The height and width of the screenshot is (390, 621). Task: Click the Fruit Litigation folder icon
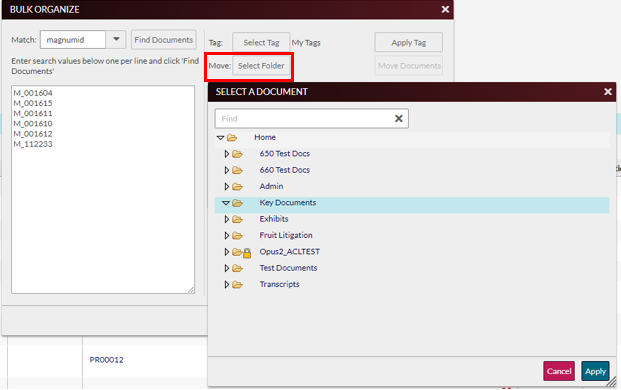coord(237,236)
